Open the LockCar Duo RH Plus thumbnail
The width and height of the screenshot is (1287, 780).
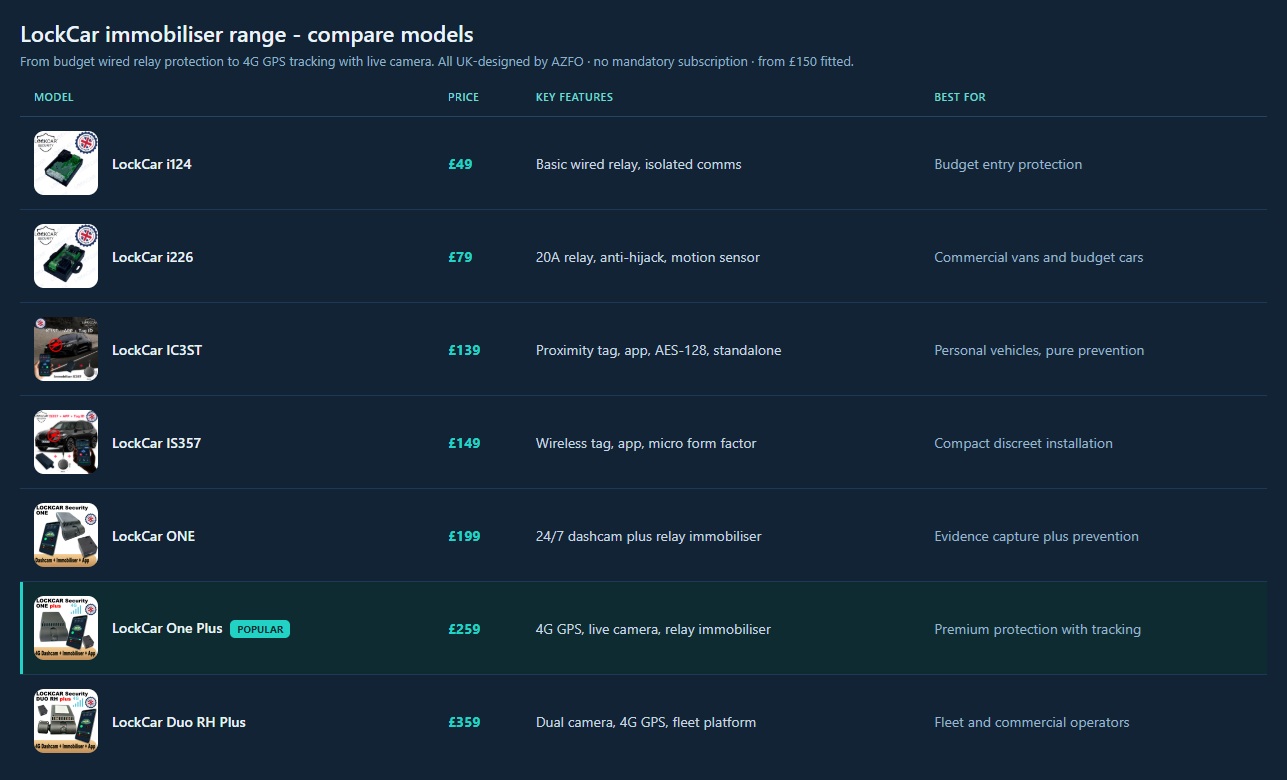click(66, 721)
